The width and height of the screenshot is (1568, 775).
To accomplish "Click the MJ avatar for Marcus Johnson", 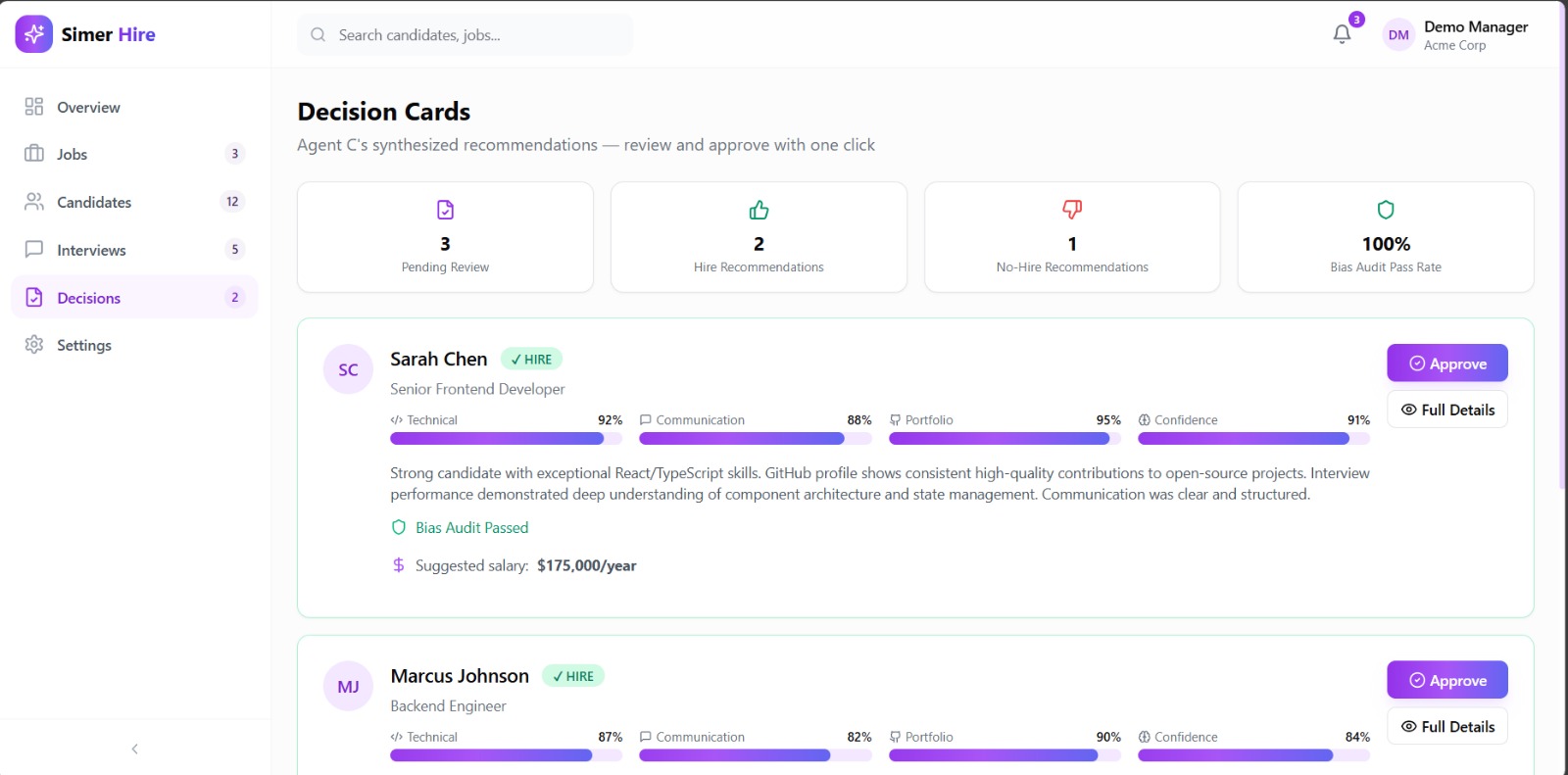I will click(348, 687).
